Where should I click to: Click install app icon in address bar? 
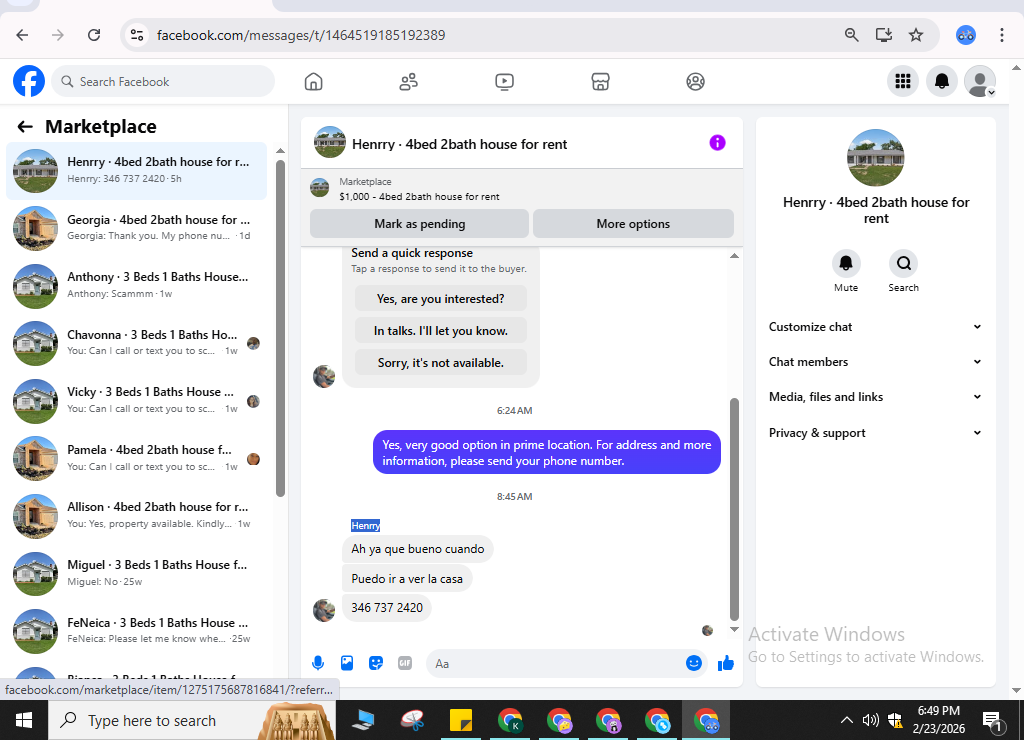click(x=884, y=35)
